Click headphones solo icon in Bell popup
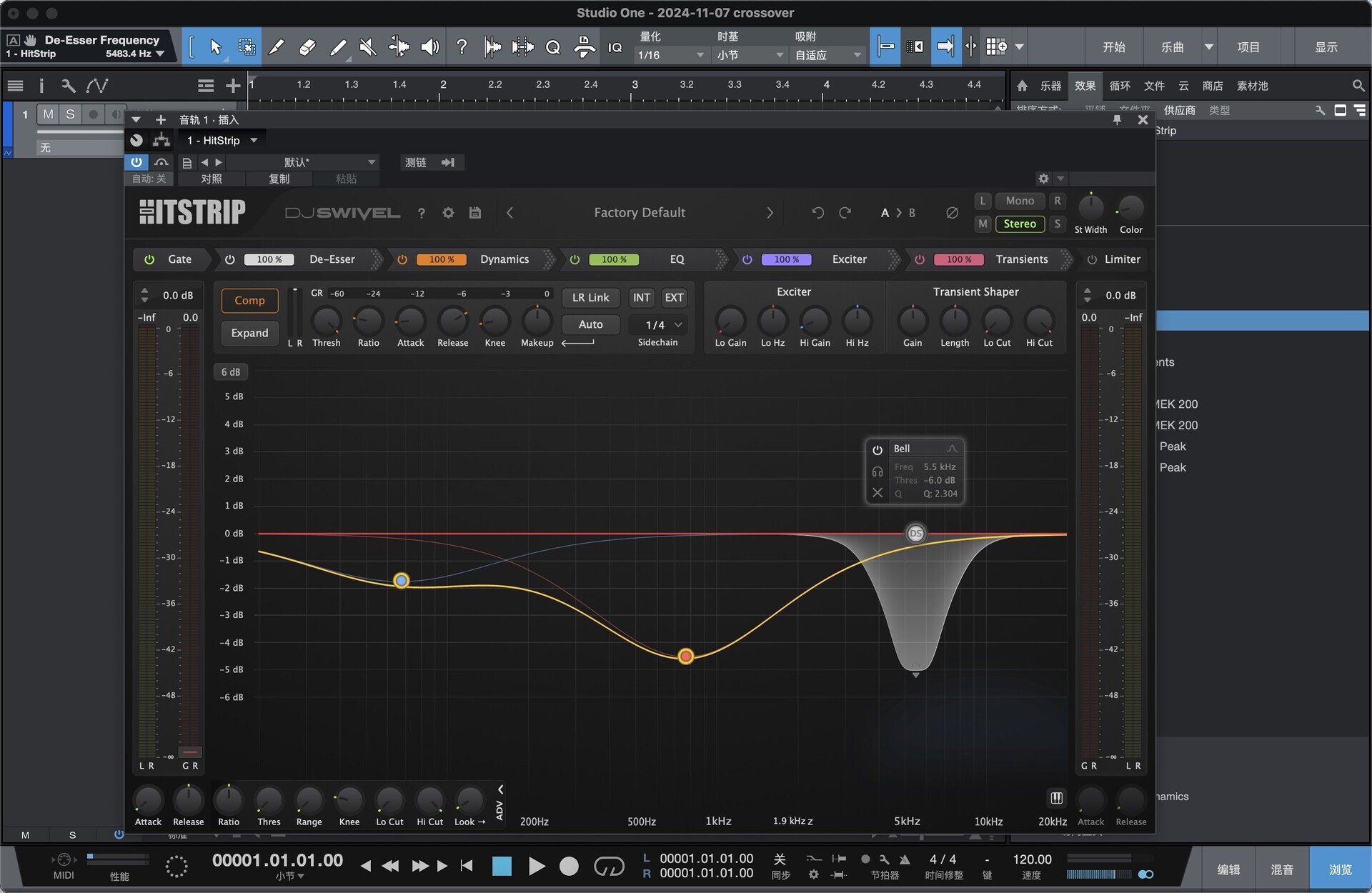This screenshot has width=1372, height=893. click(x=878, y=472)
